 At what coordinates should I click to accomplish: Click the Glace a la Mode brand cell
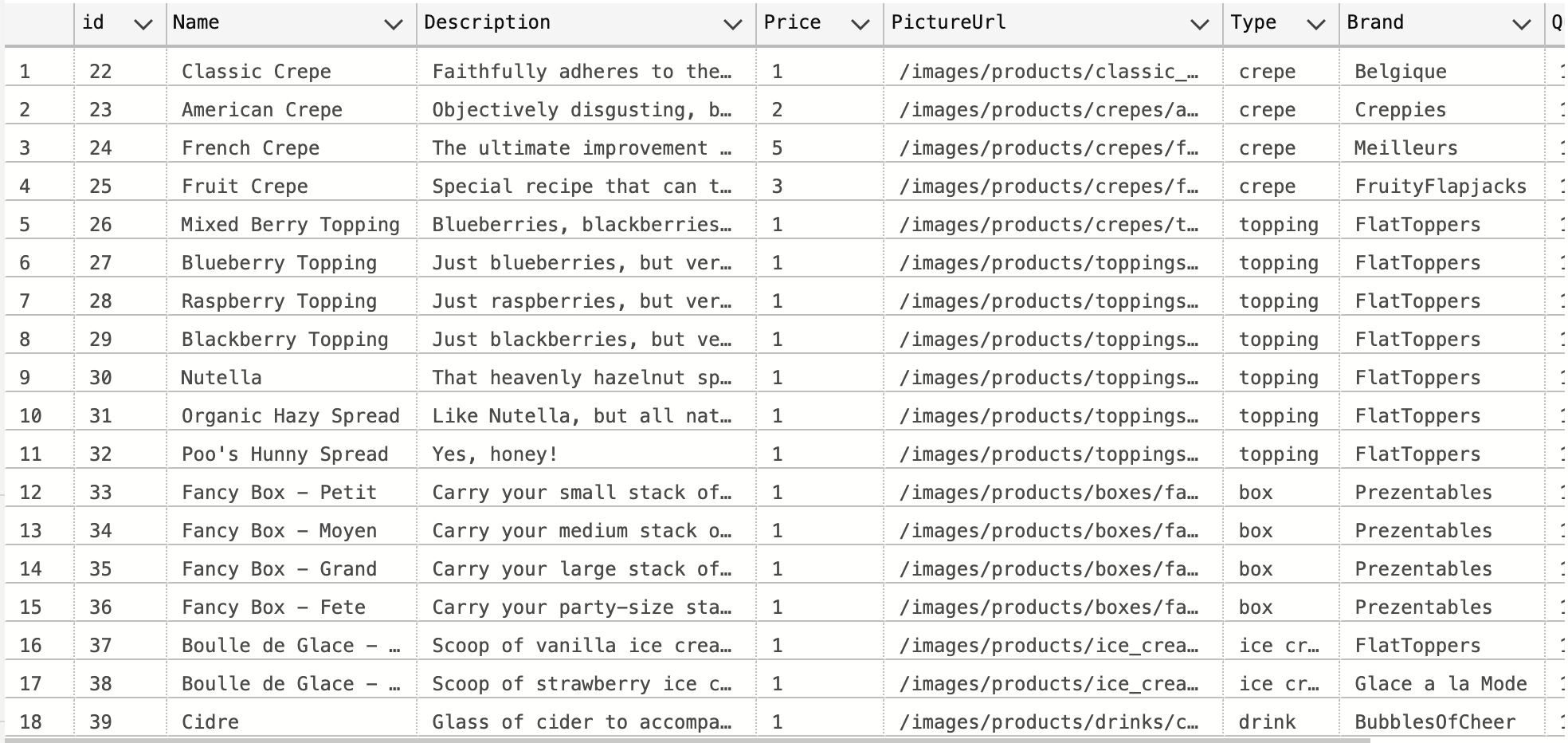[x=1441, y=684]
